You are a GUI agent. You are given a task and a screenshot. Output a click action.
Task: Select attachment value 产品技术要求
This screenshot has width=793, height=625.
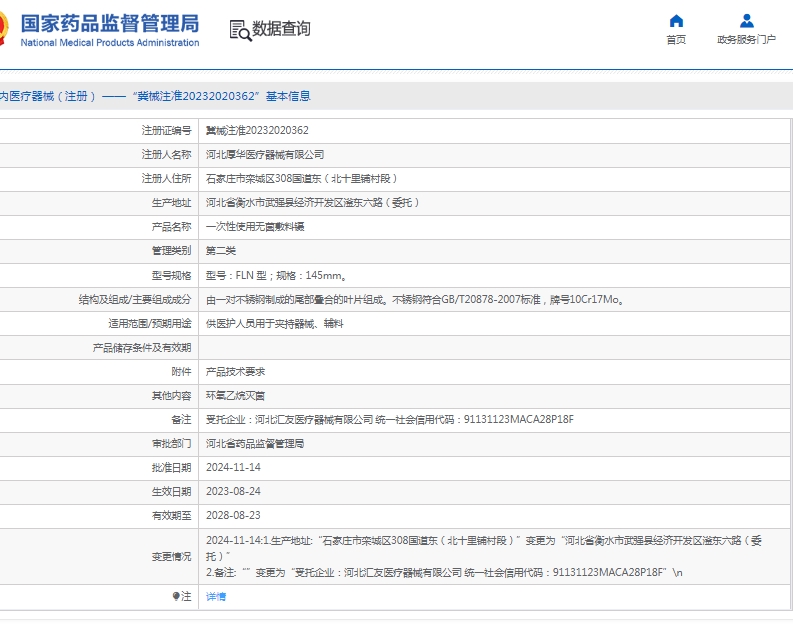(235, 372)
